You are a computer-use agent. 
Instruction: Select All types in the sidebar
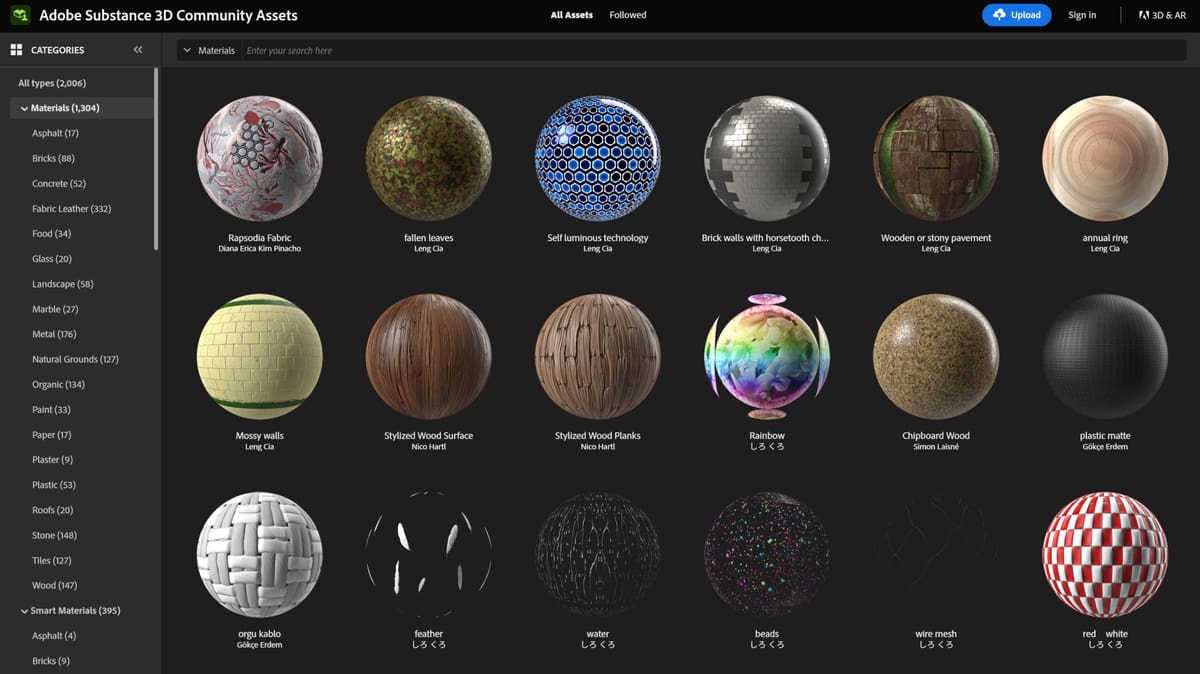52,83
